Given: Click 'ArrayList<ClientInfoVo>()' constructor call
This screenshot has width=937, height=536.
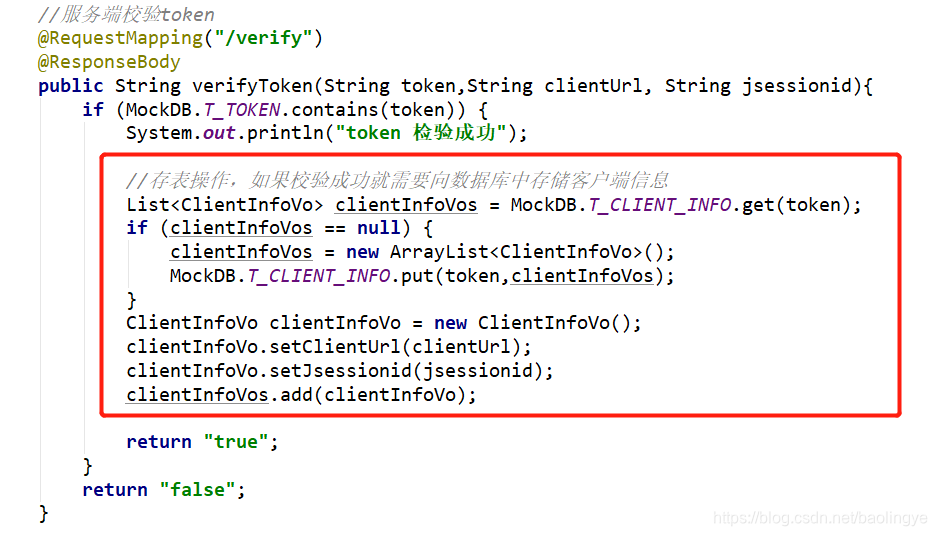Looking at the screenshot, I should click(x=526, y=252).
